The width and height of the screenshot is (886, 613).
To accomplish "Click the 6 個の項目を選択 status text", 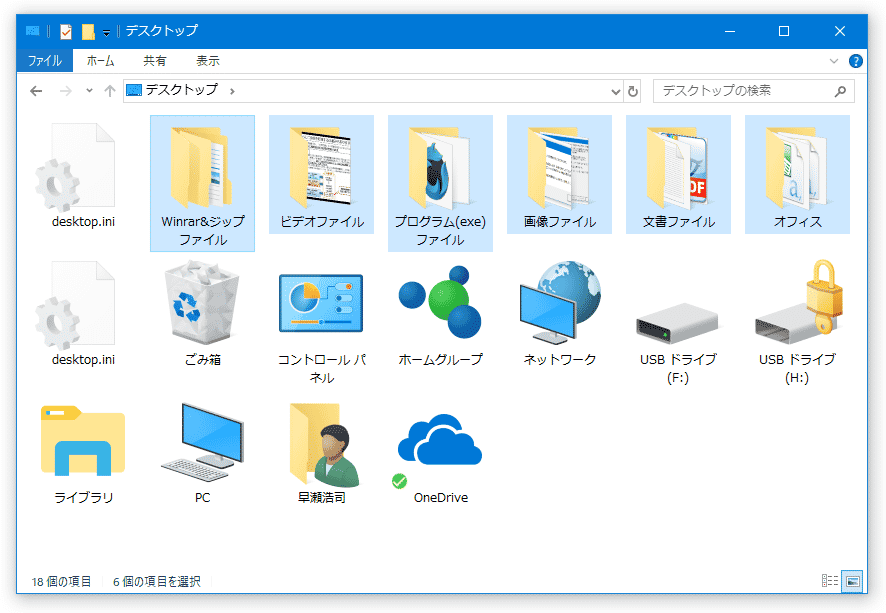I will click(x=157, y=581).
